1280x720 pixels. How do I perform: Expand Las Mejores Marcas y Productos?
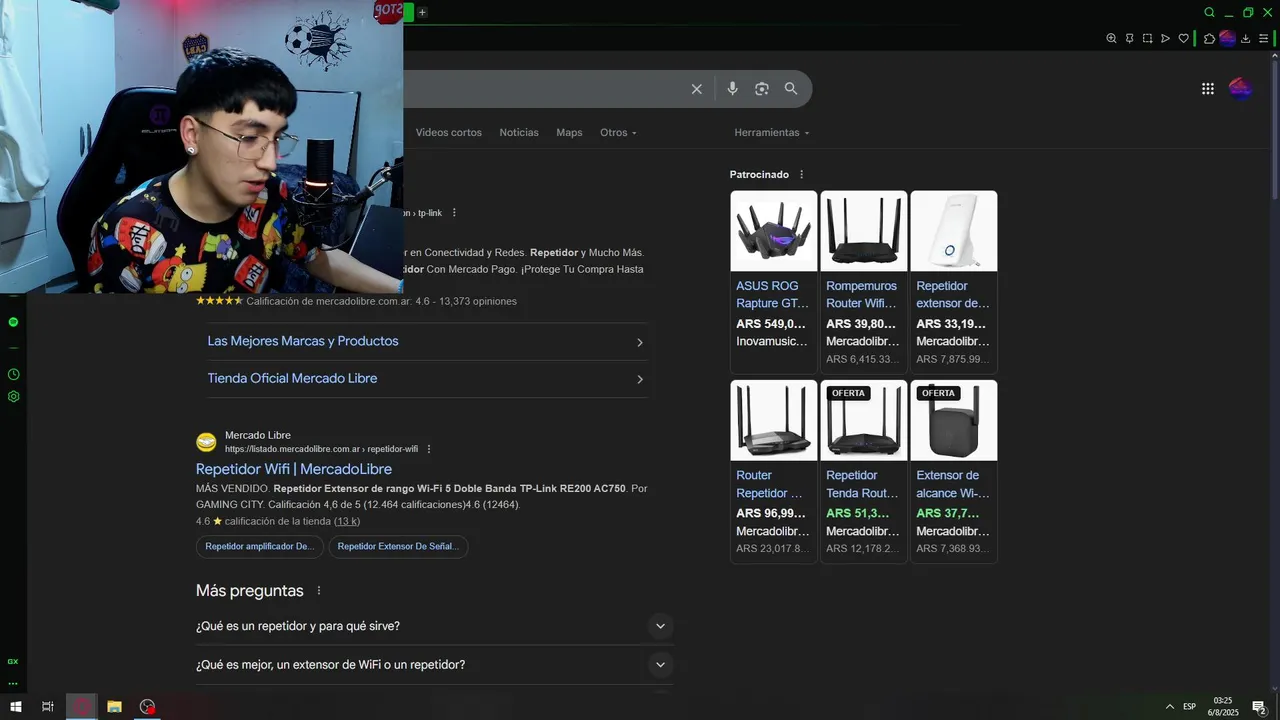pos(427,342)
